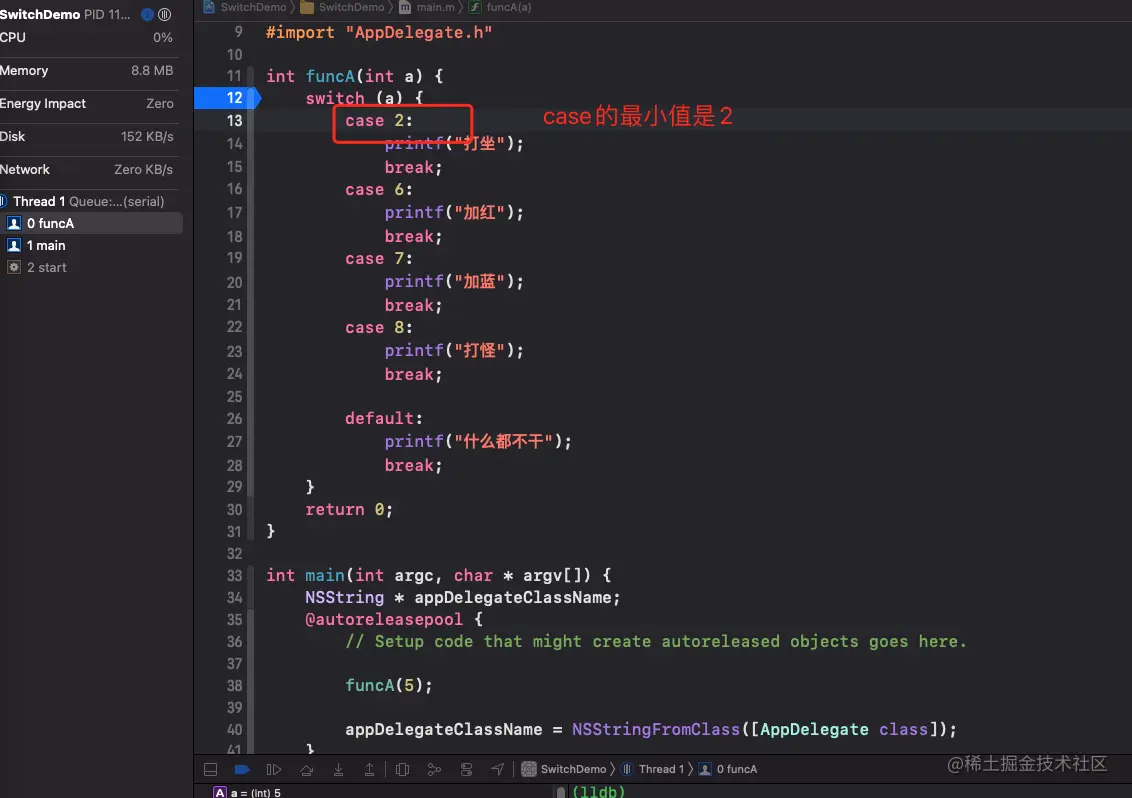Click the "default:" code line
This screenshot has width=1132, height=798.
point(383,419)
